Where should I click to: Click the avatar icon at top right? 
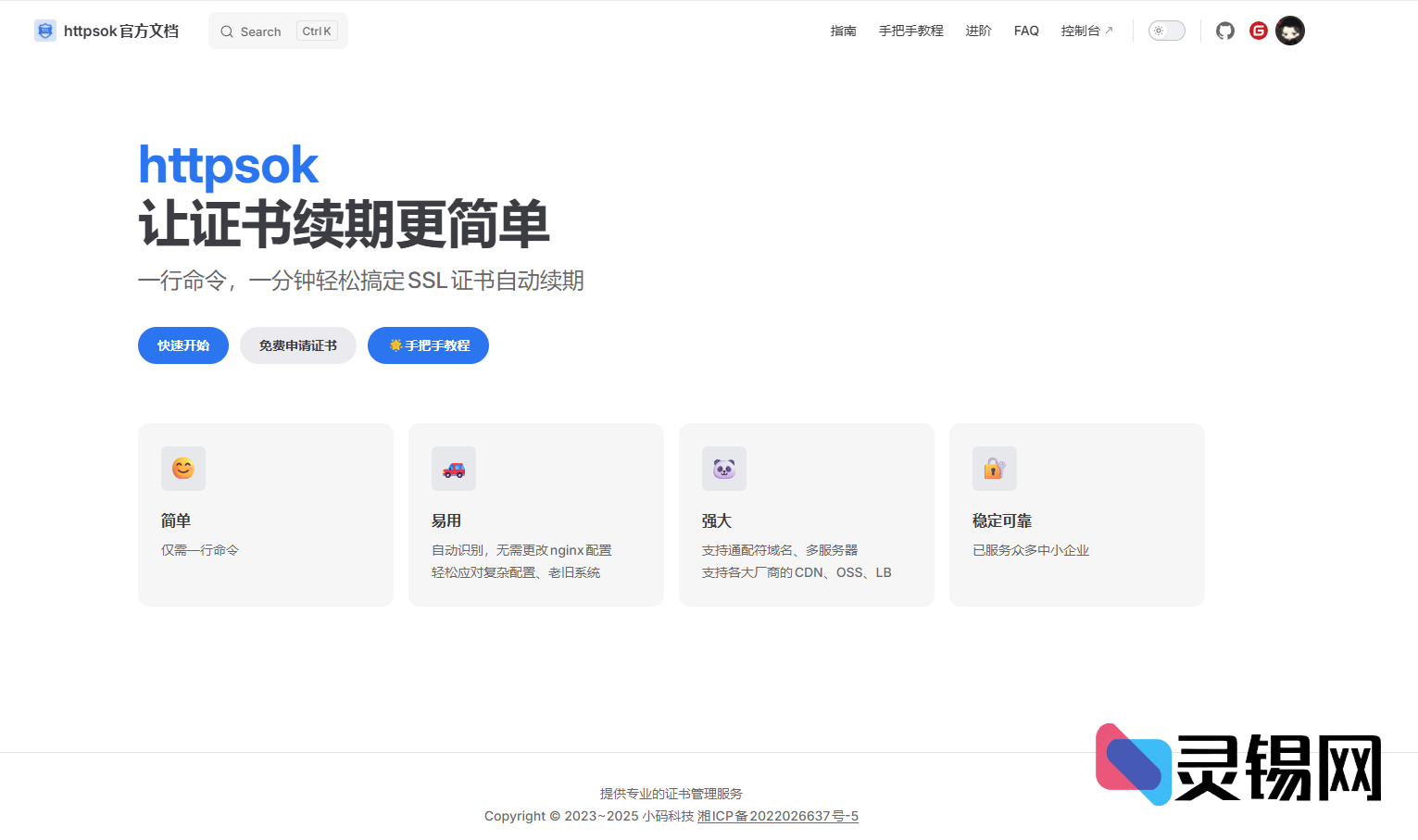click(x=1290, y=30)
